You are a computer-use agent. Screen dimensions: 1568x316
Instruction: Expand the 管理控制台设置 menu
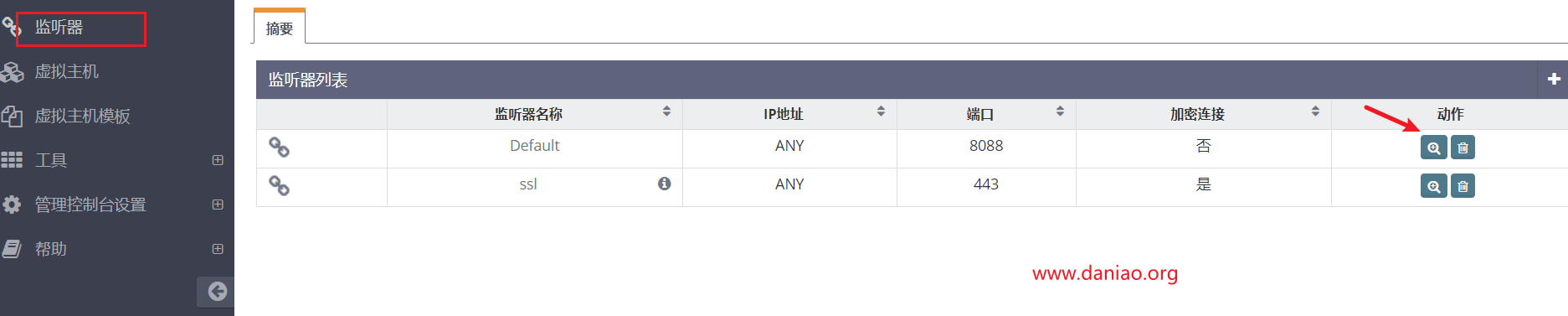pos(218,205)
